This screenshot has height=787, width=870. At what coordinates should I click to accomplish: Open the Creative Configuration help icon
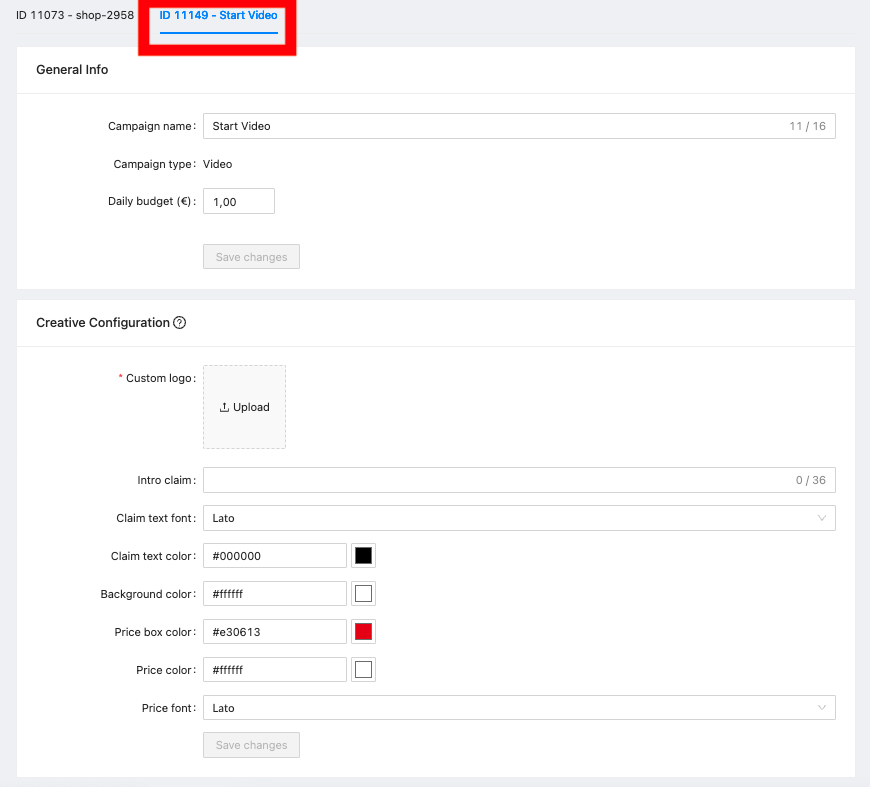(x=179, y=322)
